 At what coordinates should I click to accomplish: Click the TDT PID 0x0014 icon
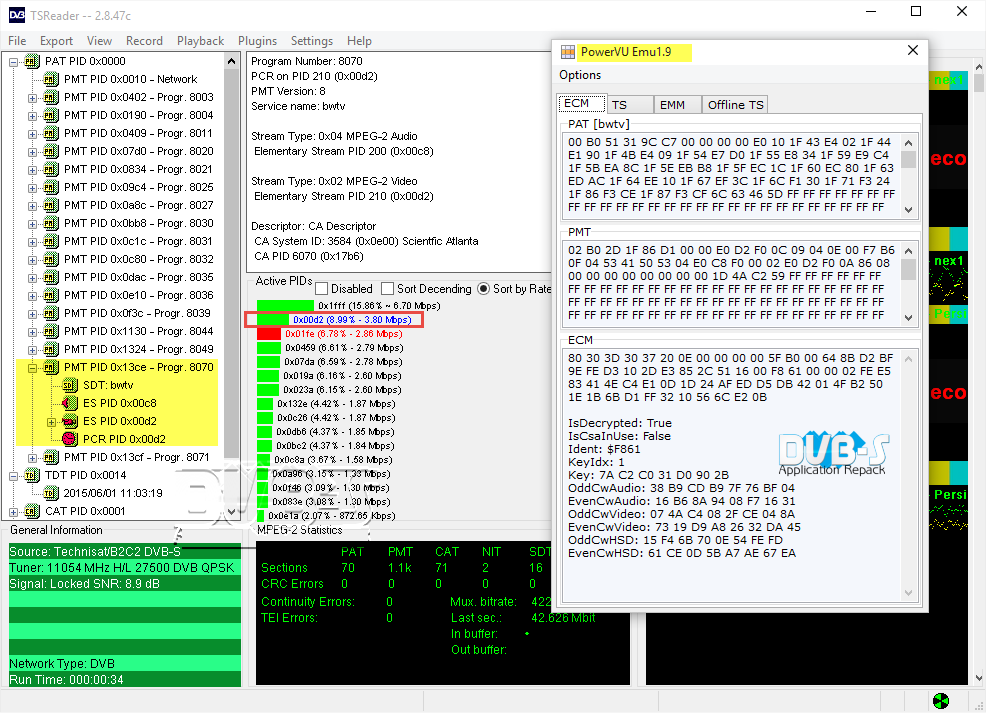[31, 475]
